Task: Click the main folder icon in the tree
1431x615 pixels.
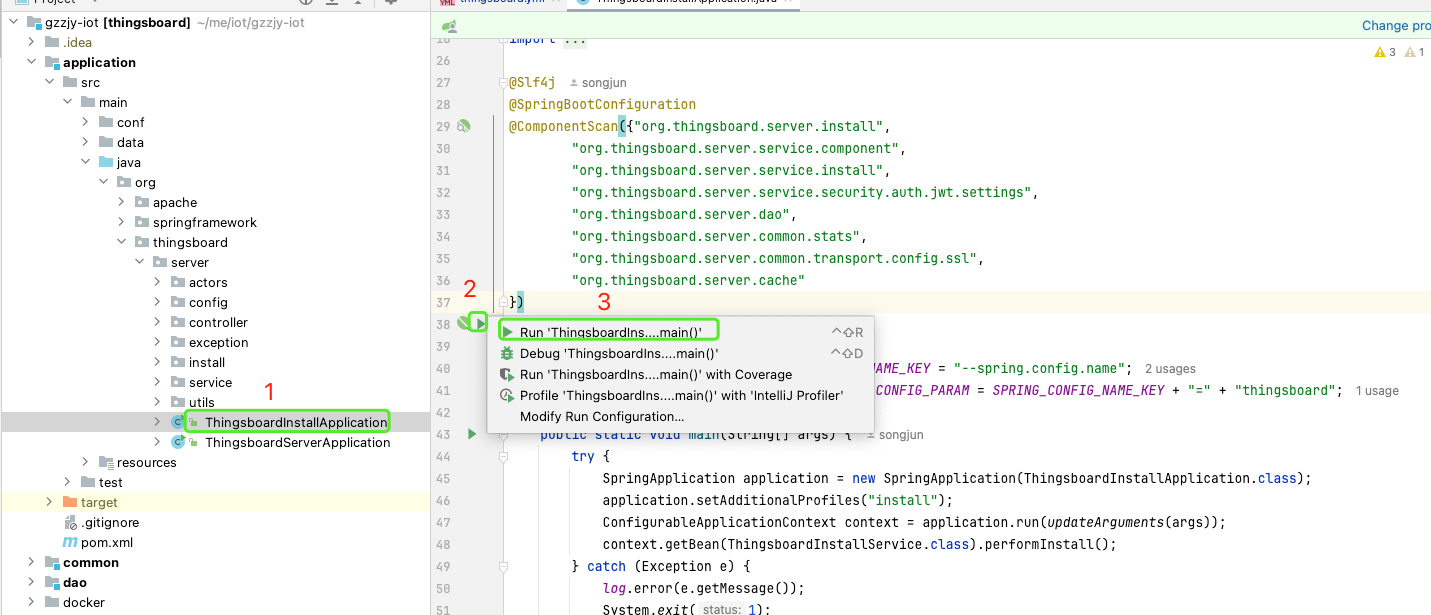Action: pos(88,102)
